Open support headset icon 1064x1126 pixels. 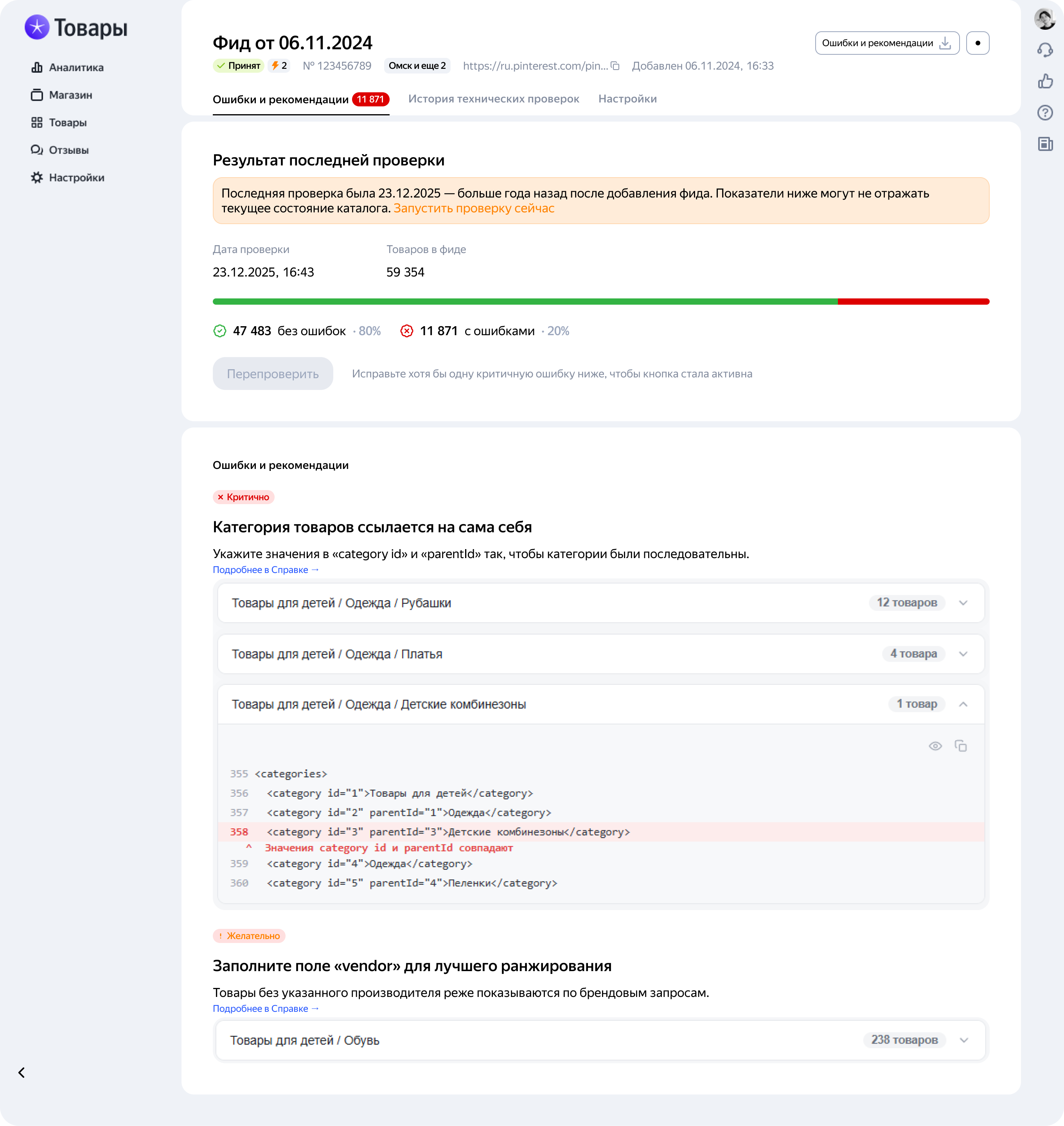coord(1045,50)
